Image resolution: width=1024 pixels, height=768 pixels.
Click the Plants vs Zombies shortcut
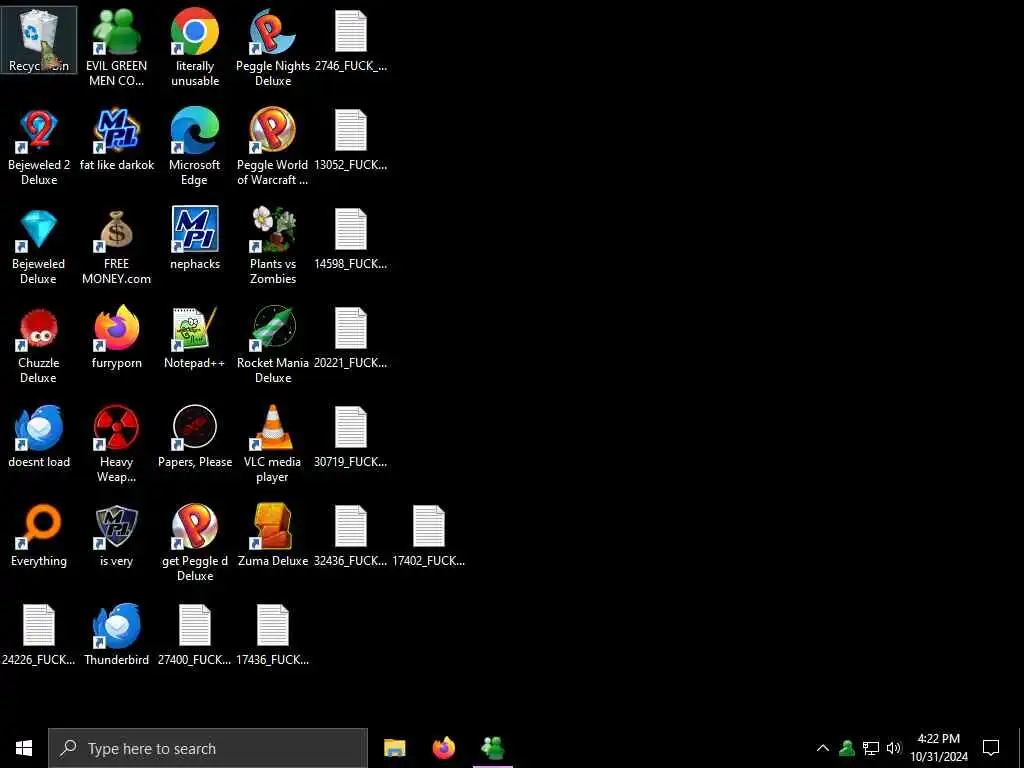273,246
